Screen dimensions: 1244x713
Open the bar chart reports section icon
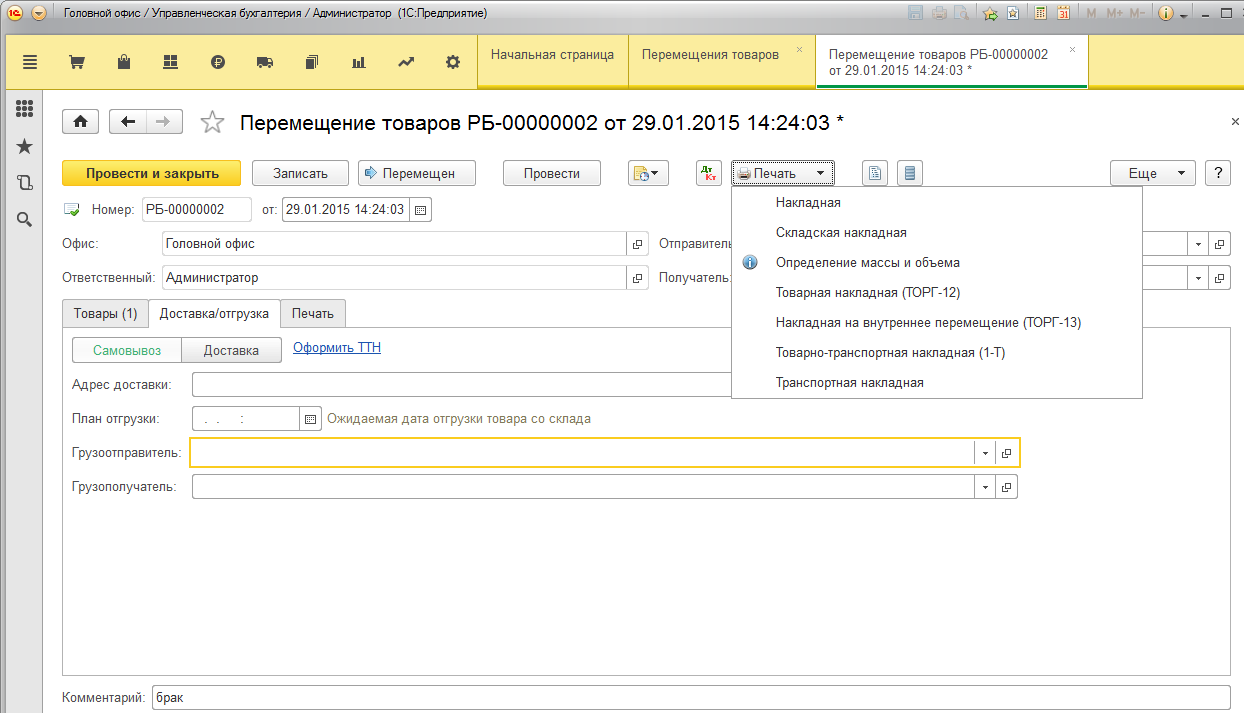click(x=358, y=62)
